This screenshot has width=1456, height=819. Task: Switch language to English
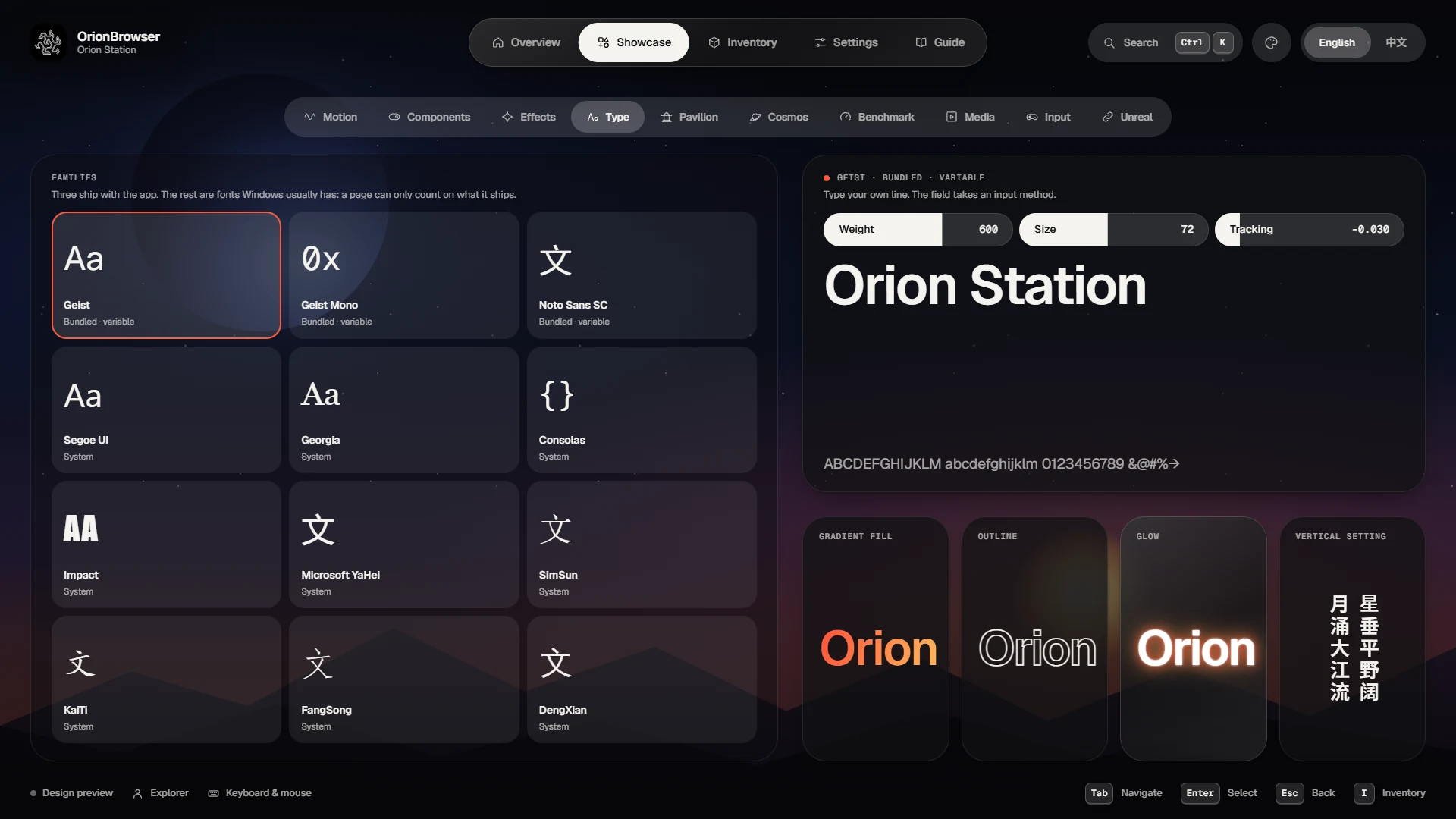[x=1336, y=42]
